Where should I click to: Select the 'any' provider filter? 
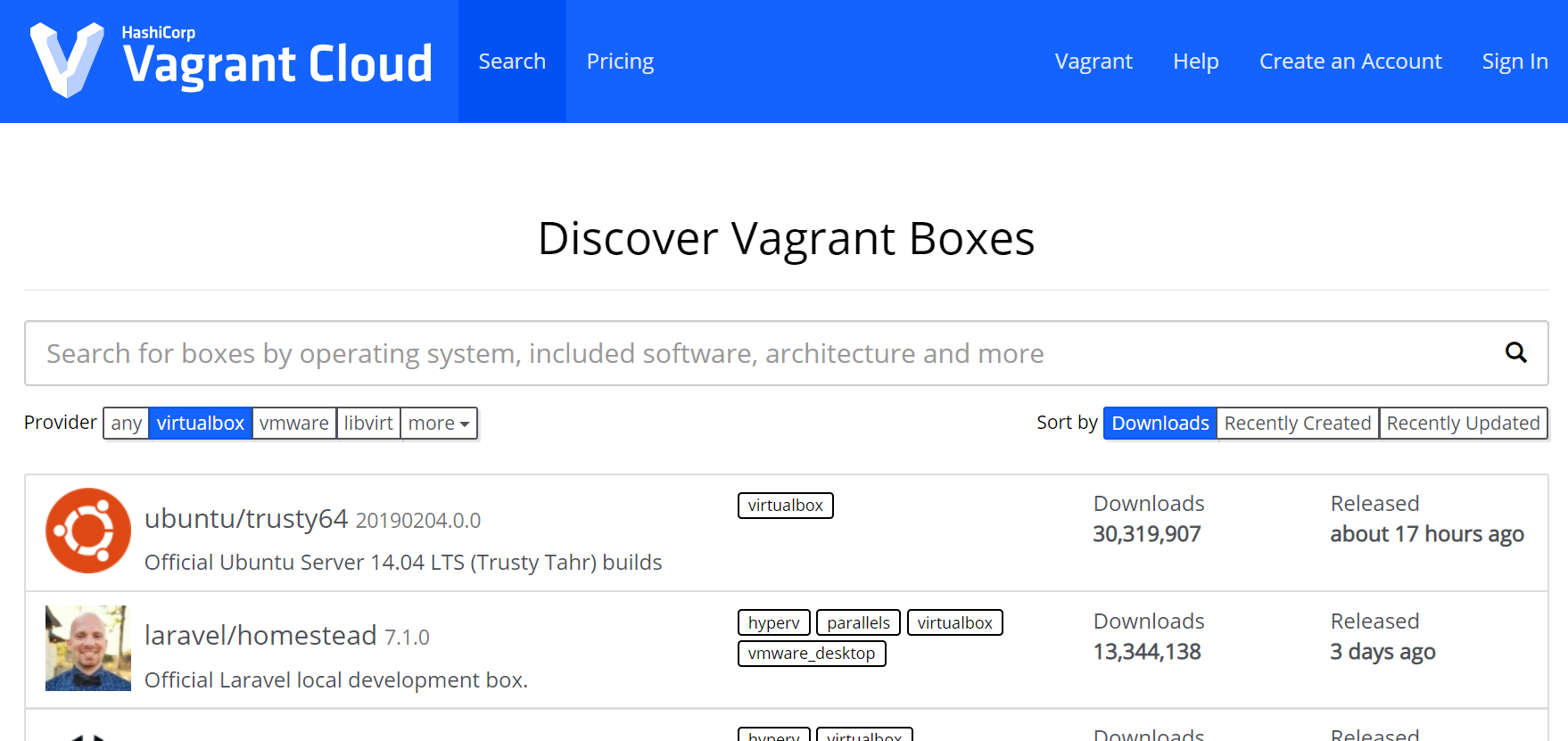(127, 423)
